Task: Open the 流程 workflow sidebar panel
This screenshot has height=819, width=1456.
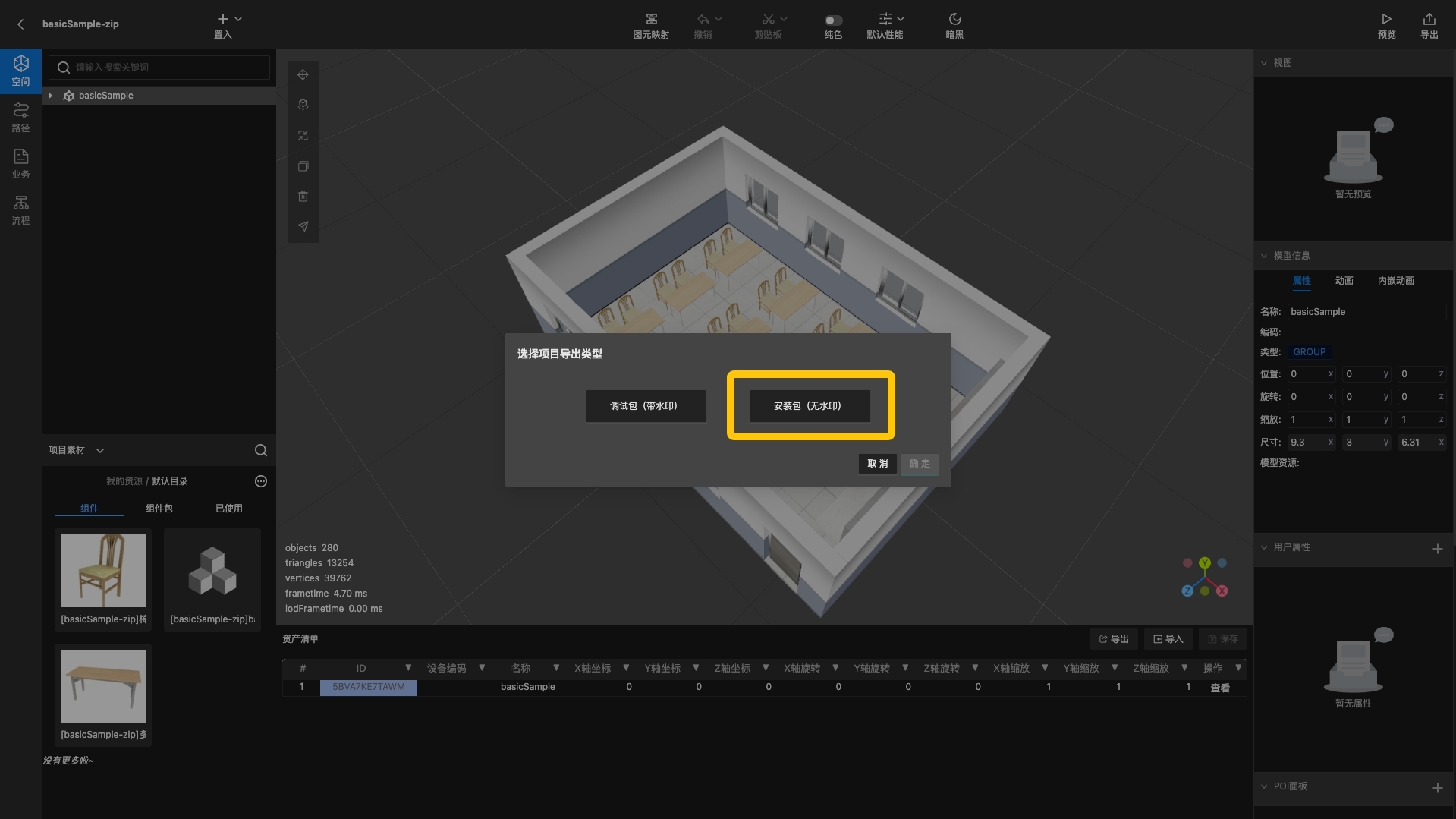Action: click(20, 209)
